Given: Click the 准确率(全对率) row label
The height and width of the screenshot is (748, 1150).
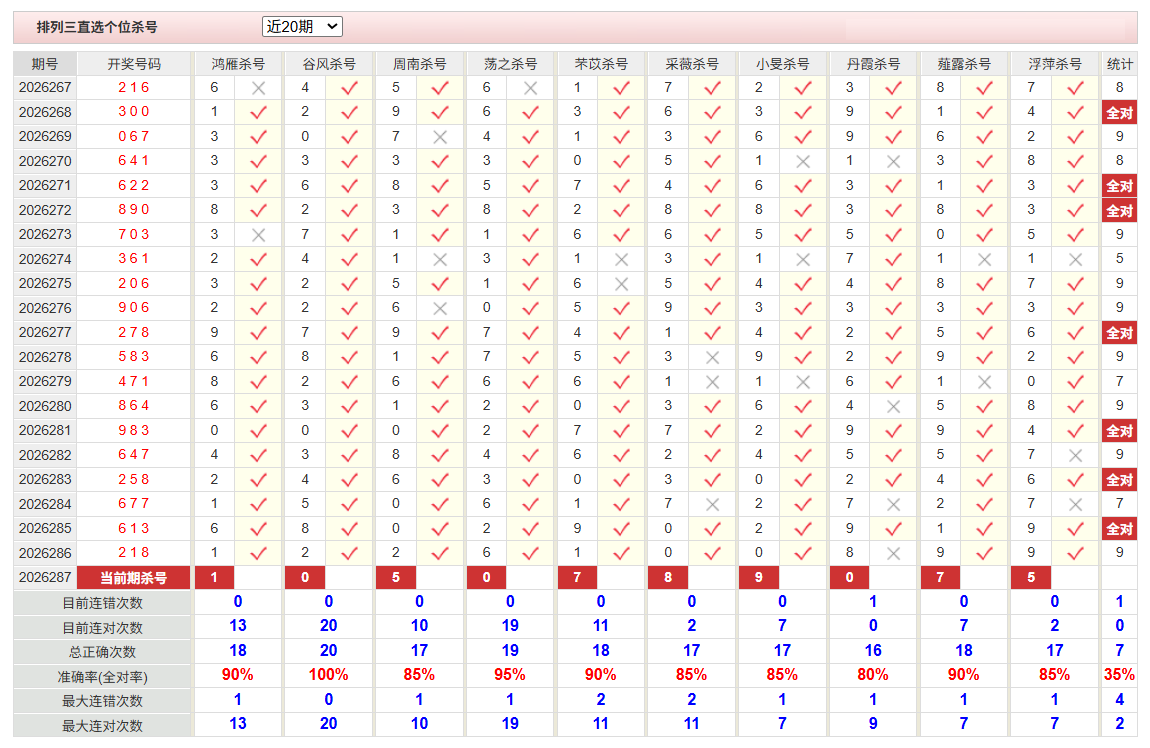Looking at the screenshot, I should [x=103, y=677].
